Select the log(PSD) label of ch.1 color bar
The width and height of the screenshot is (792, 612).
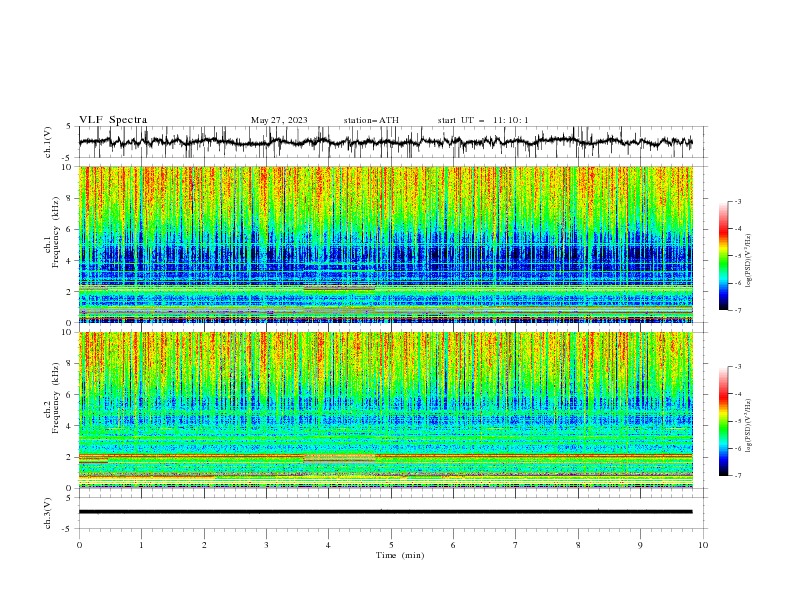(748, 261)
